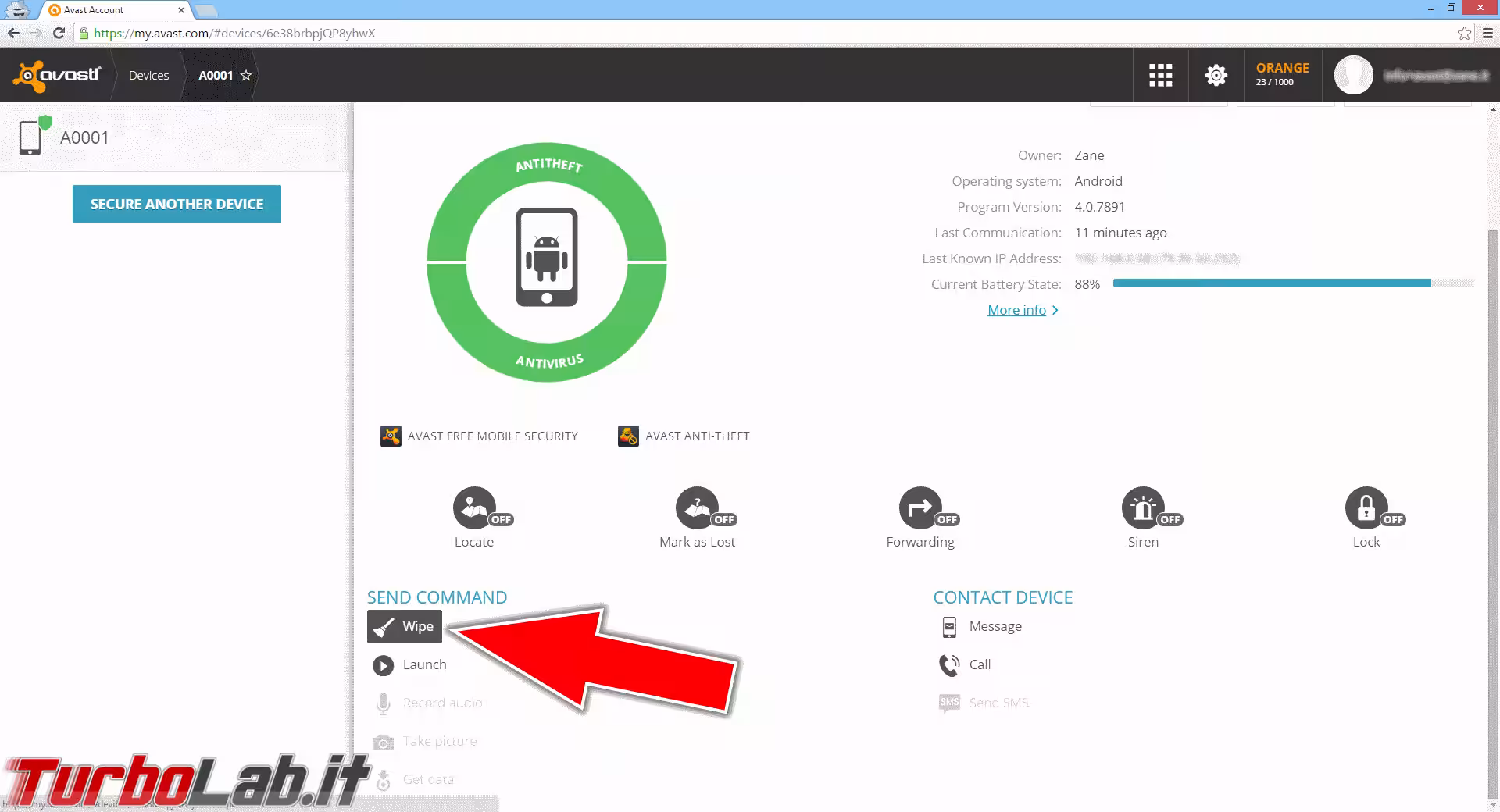Click the Message phone icon

[x=949, y=627]
